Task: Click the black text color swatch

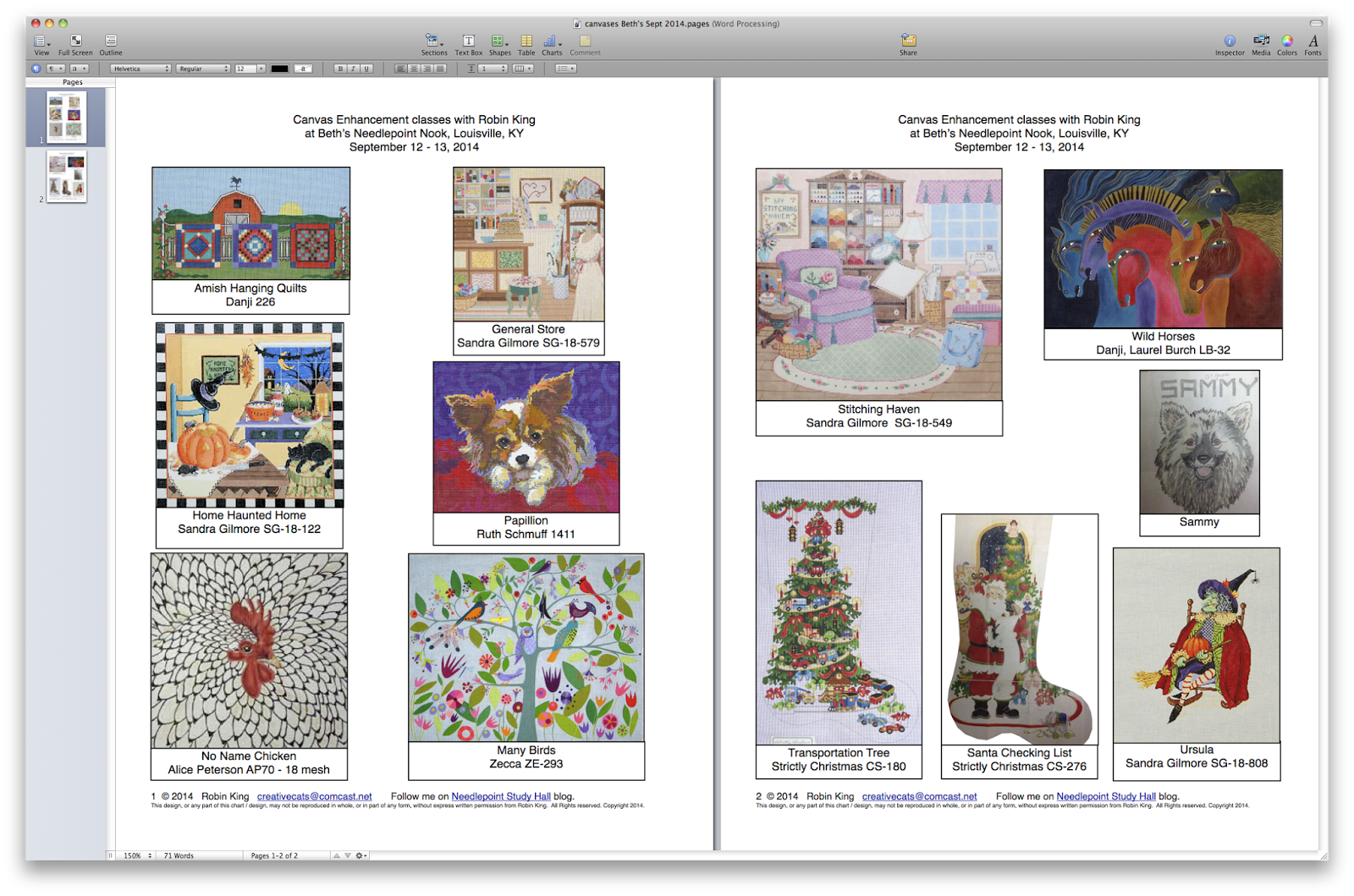Action: (x=279, y=69)
